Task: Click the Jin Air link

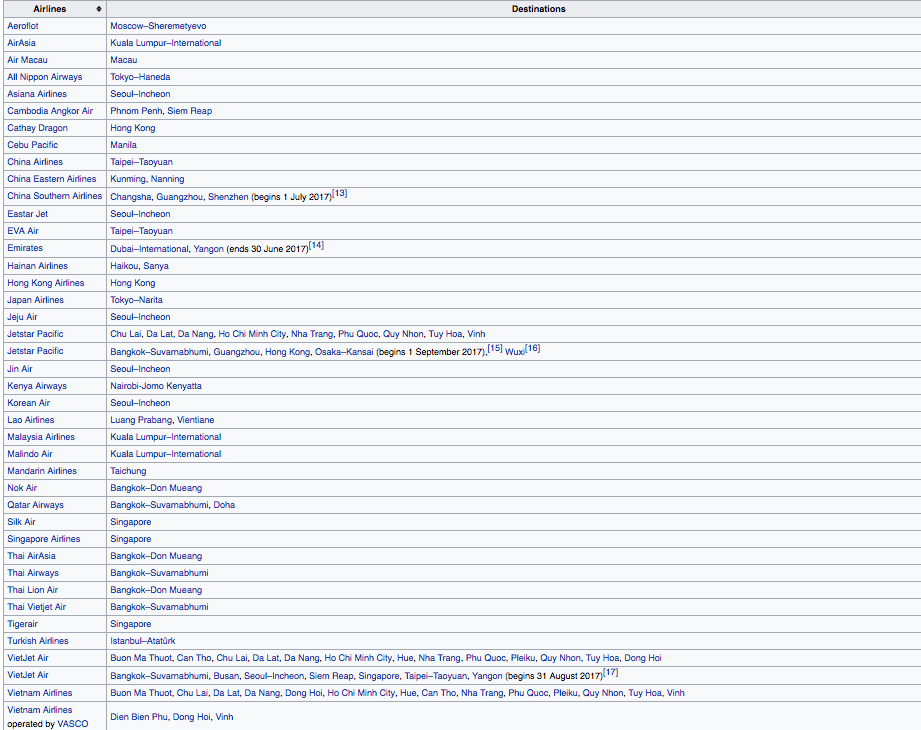Action: point(20,369)
